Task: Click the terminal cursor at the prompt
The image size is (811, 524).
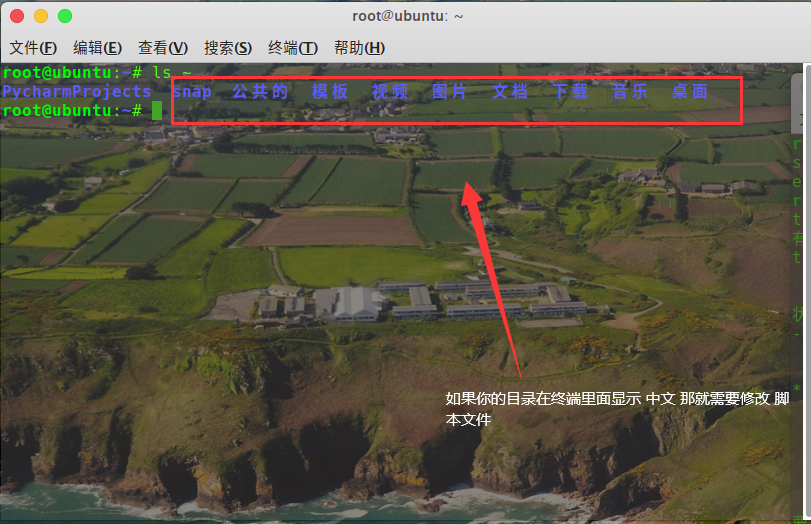Action: [x=157, y=110]
